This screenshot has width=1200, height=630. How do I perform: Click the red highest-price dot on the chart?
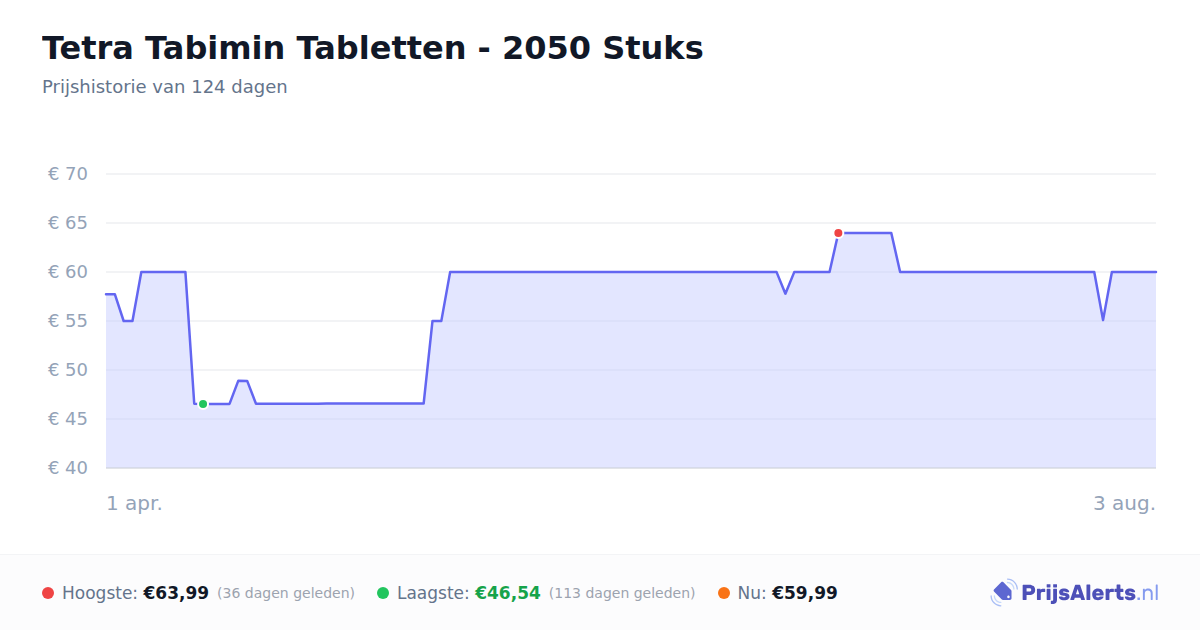838,233
